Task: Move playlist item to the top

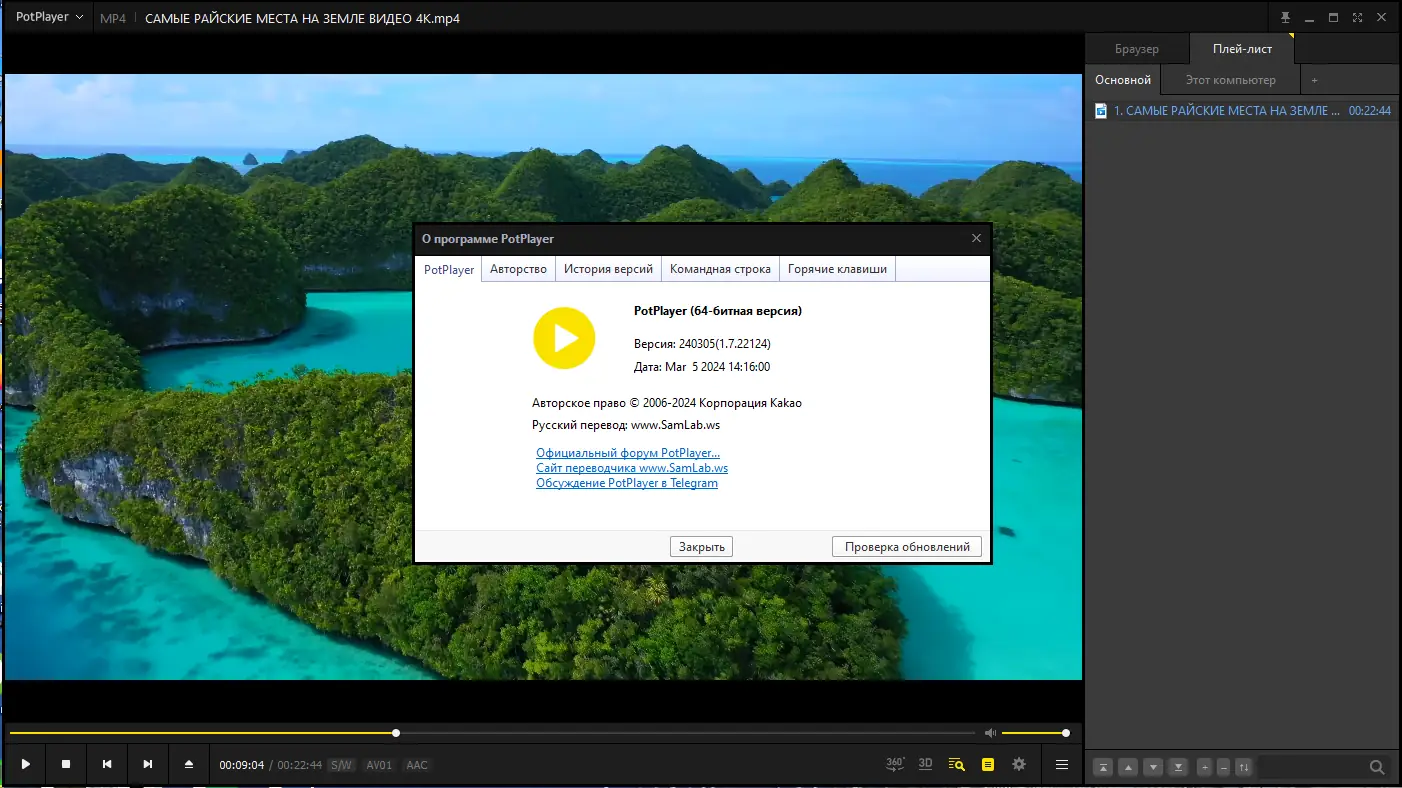Action: coord(1103,767)
